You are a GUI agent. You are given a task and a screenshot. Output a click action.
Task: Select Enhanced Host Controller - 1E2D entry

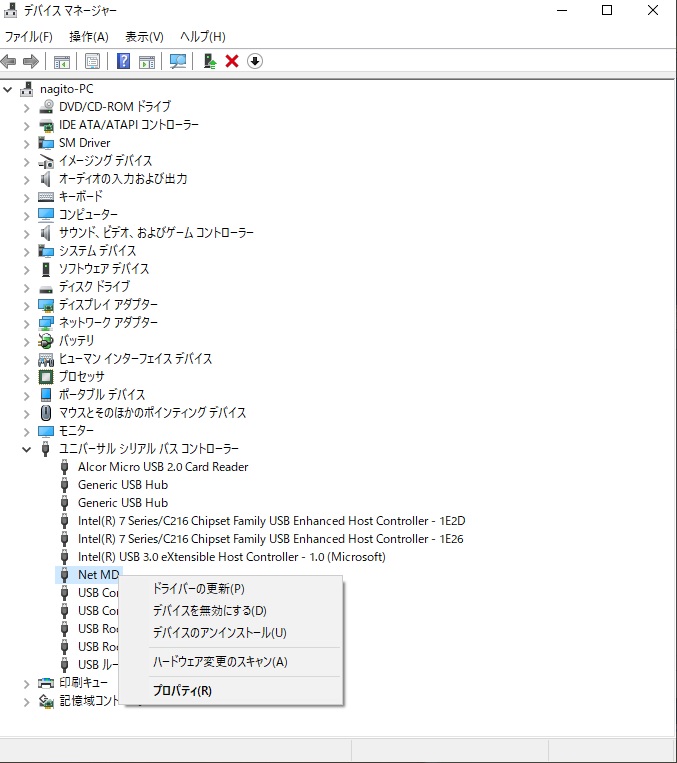coord(272,521)
